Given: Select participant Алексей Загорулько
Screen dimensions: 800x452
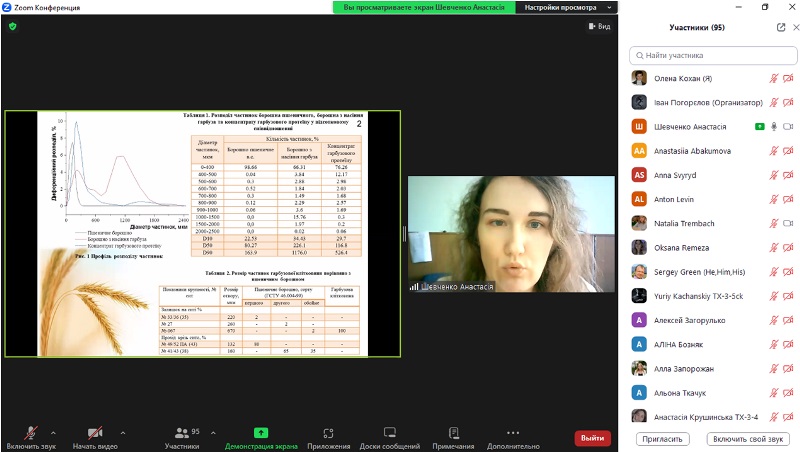Looking at the screenshot, I should tap(713, 320).
